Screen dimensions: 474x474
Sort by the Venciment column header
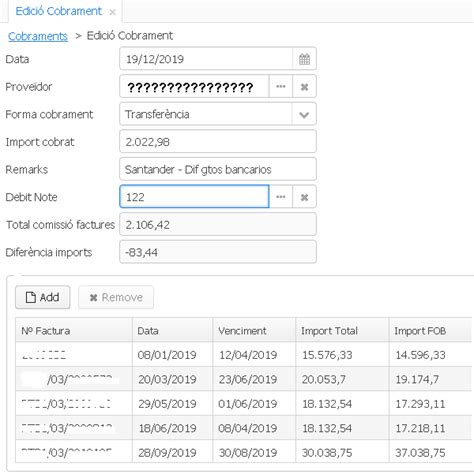point(254,330)
